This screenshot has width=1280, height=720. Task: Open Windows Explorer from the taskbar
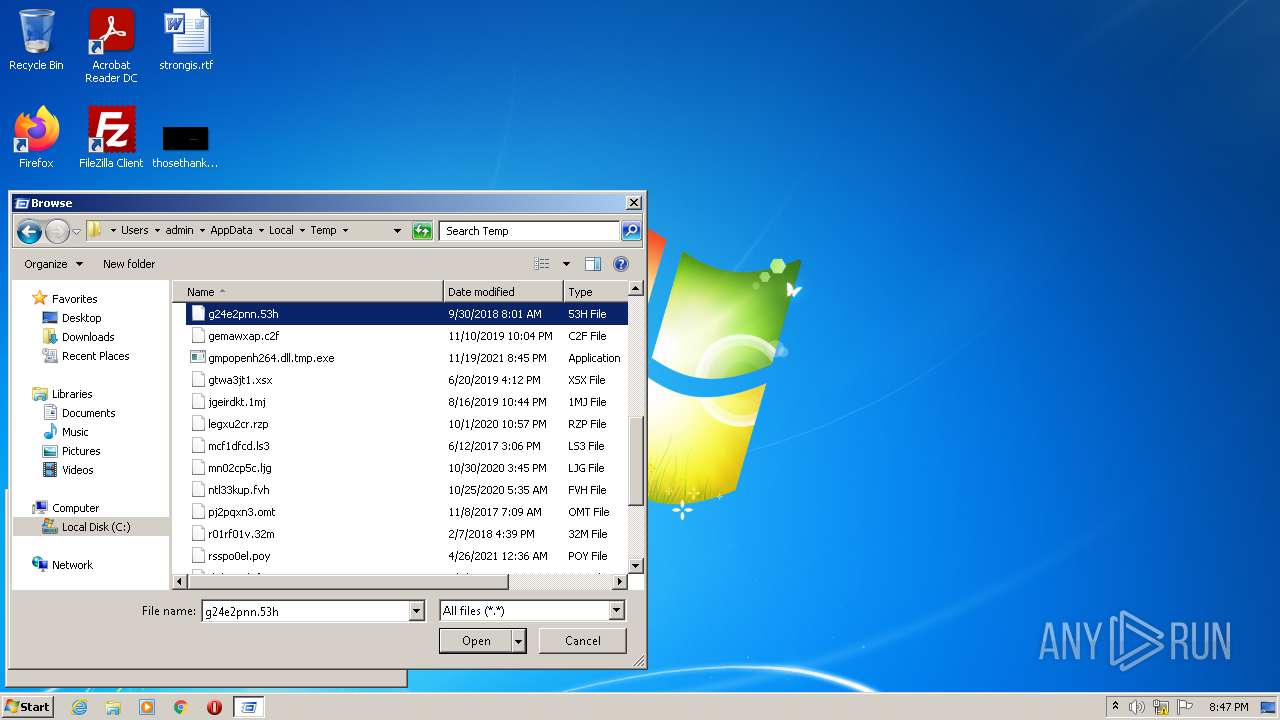(113, 707)
